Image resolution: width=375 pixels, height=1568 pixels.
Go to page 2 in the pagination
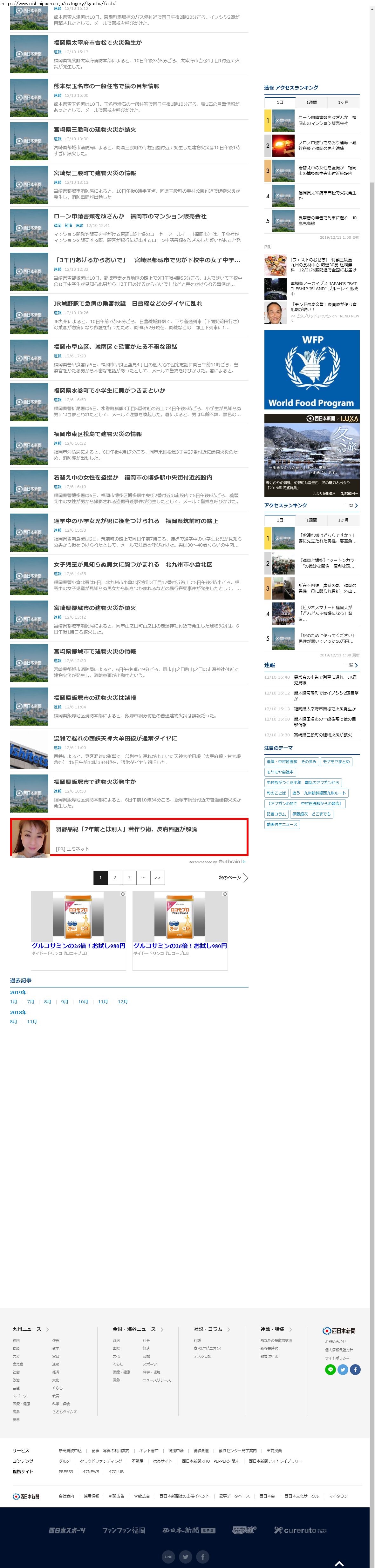point(115,877)
